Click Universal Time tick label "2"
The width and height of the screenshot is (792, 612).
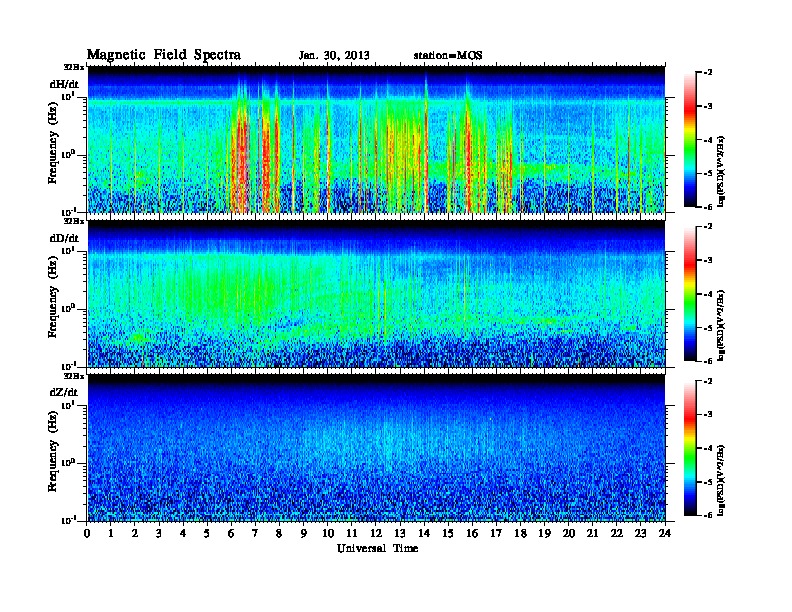click(135, 534)
